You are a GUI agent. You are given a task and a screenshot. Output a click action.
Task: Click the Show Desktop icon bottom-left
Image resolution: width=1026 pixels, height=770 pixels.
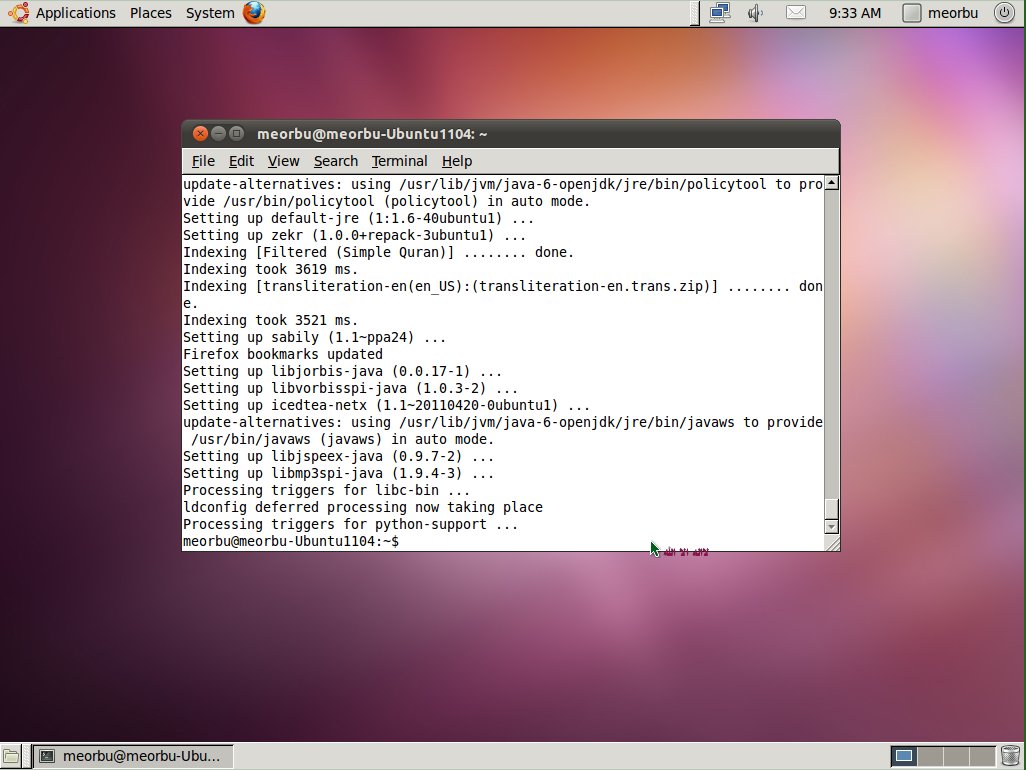[x=12, y=756]
